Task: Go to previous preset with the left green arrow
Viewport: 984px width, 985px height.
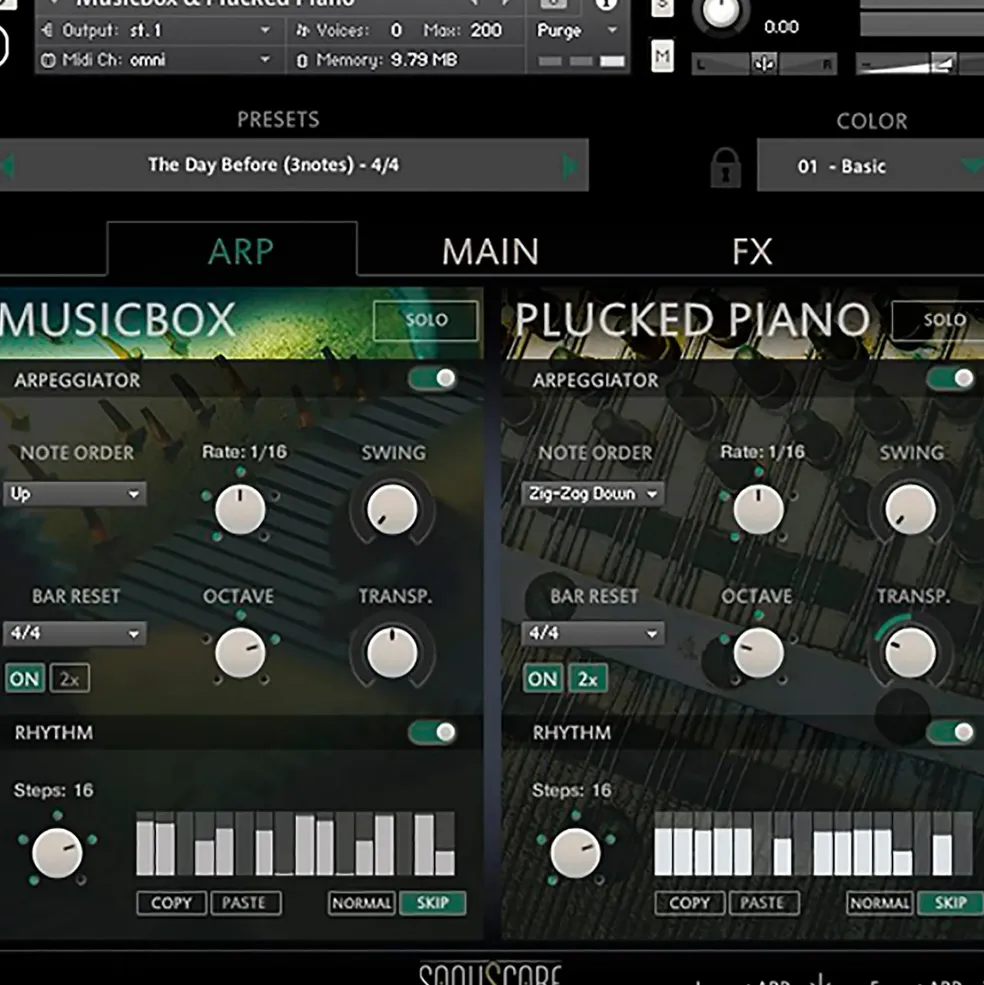Action: click(8, 166)
